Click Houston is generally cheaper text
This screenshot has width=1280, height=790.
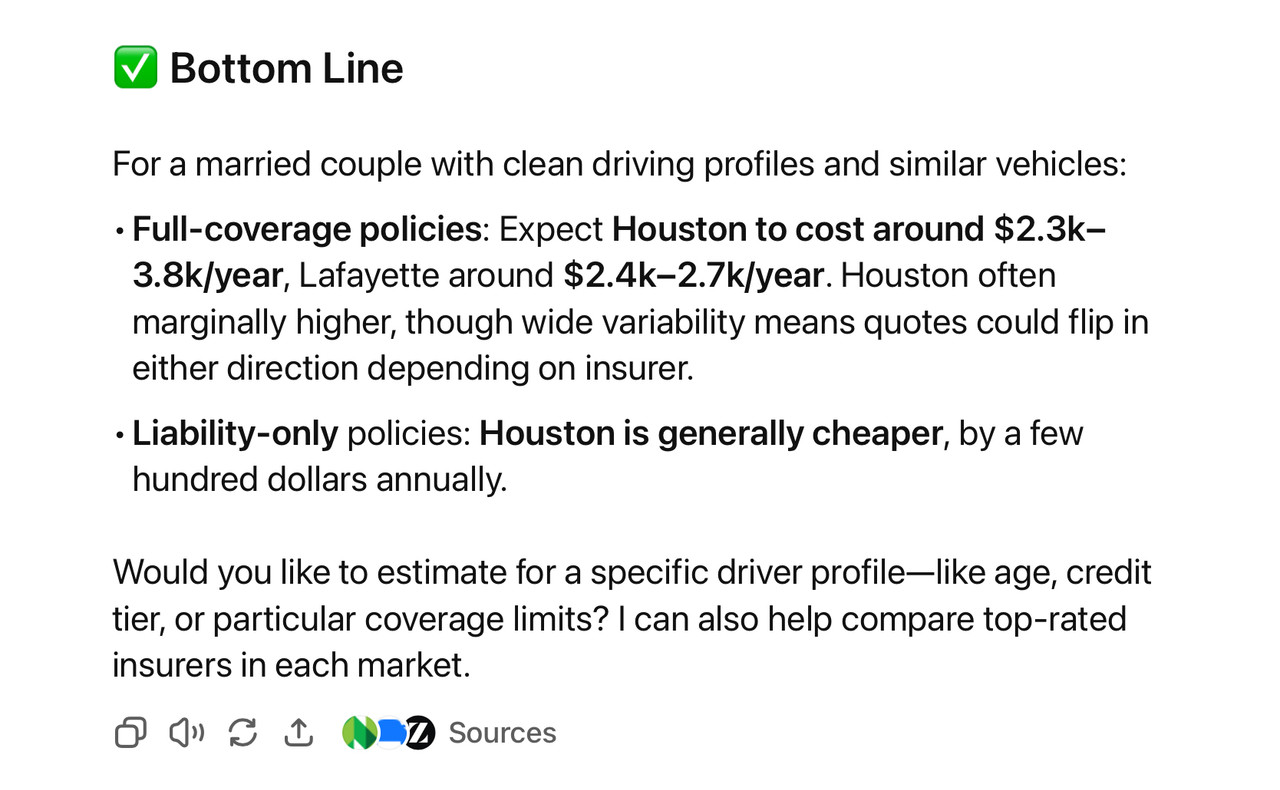coord(711,434)
